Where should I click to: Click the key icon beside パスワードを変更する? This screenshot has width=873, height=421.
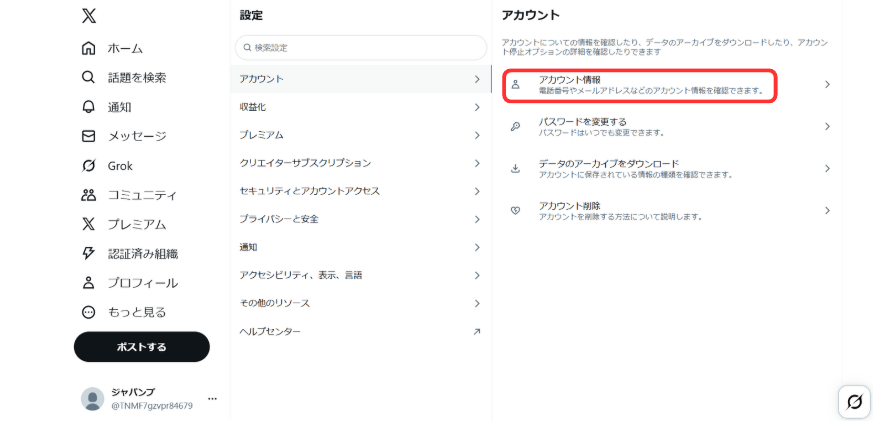[516, 126]
